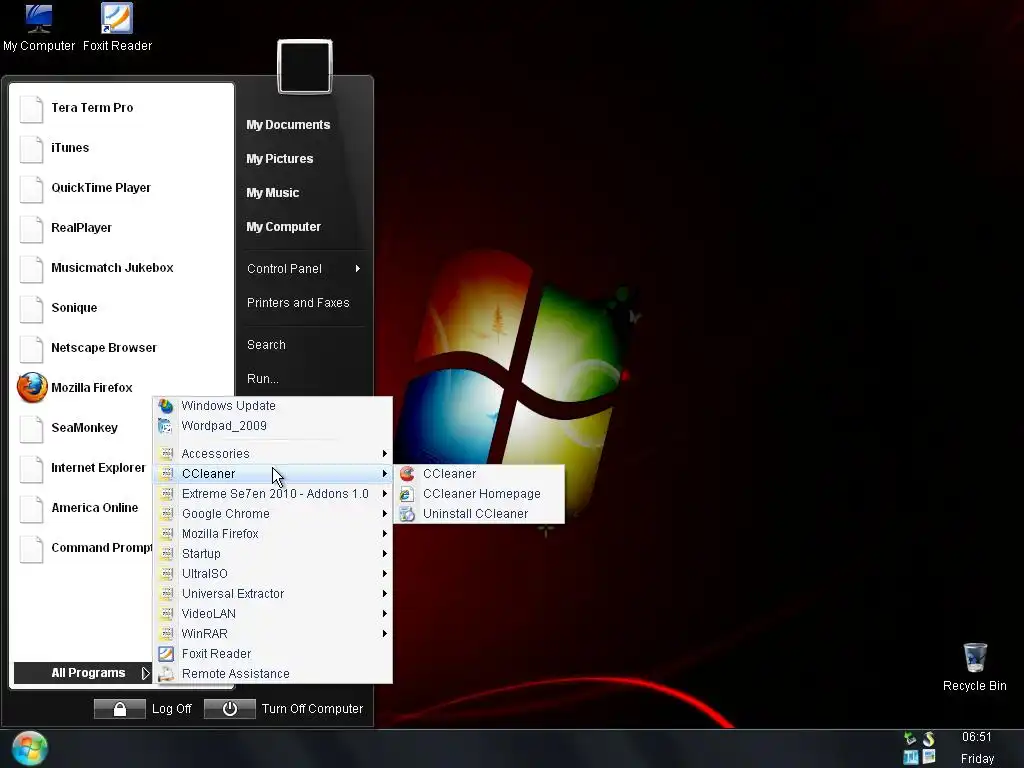Click the Friday day label in taskbar
The height and width of the screenshot is (768, 1024).
977,759
